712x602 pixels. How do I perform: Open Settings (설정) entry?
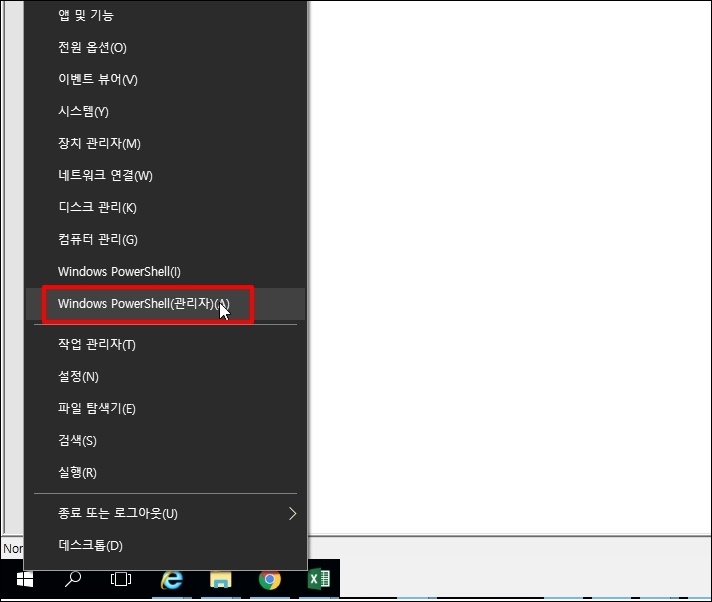(165, 376)
